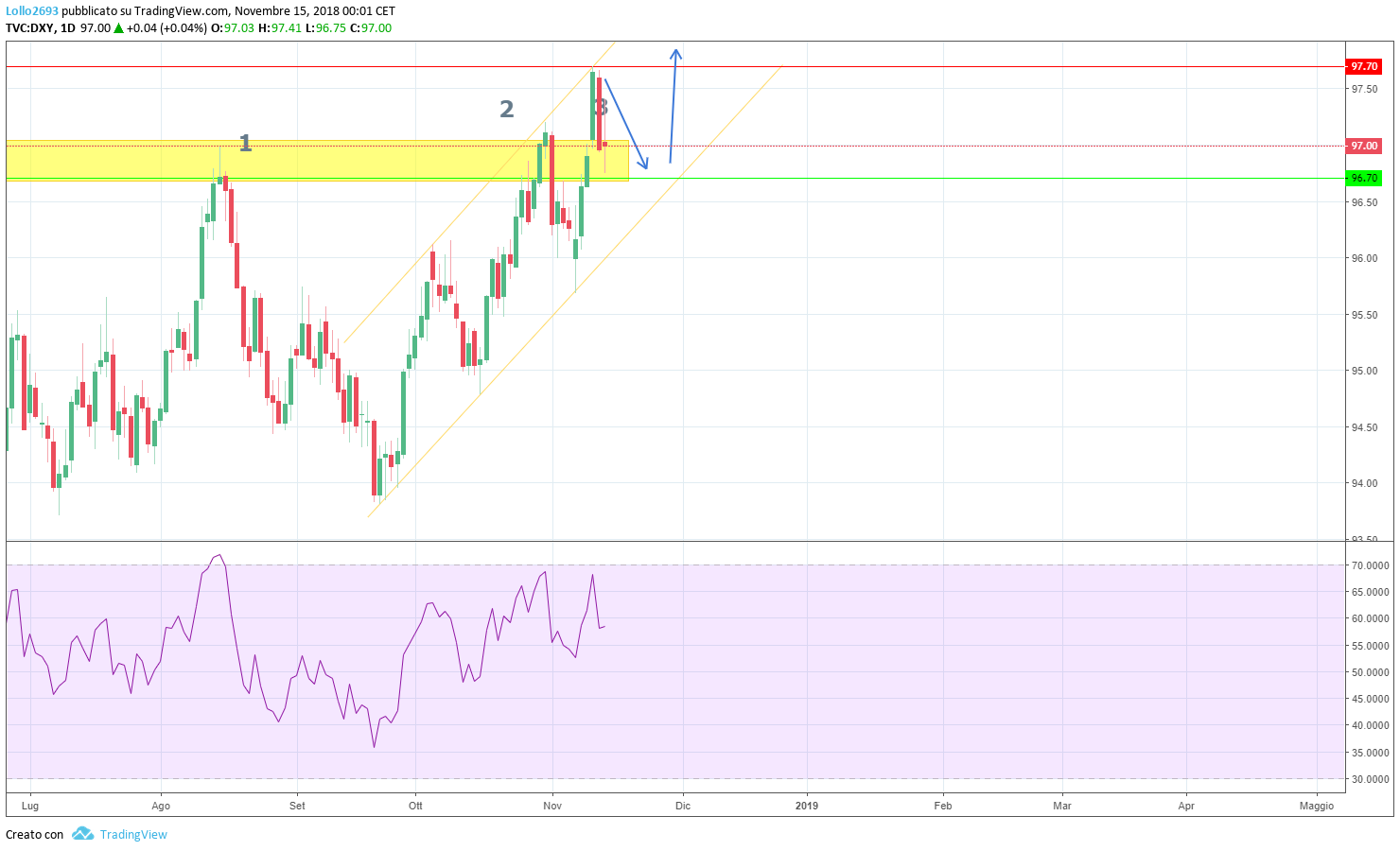Click the Maggio month label

1317,806
